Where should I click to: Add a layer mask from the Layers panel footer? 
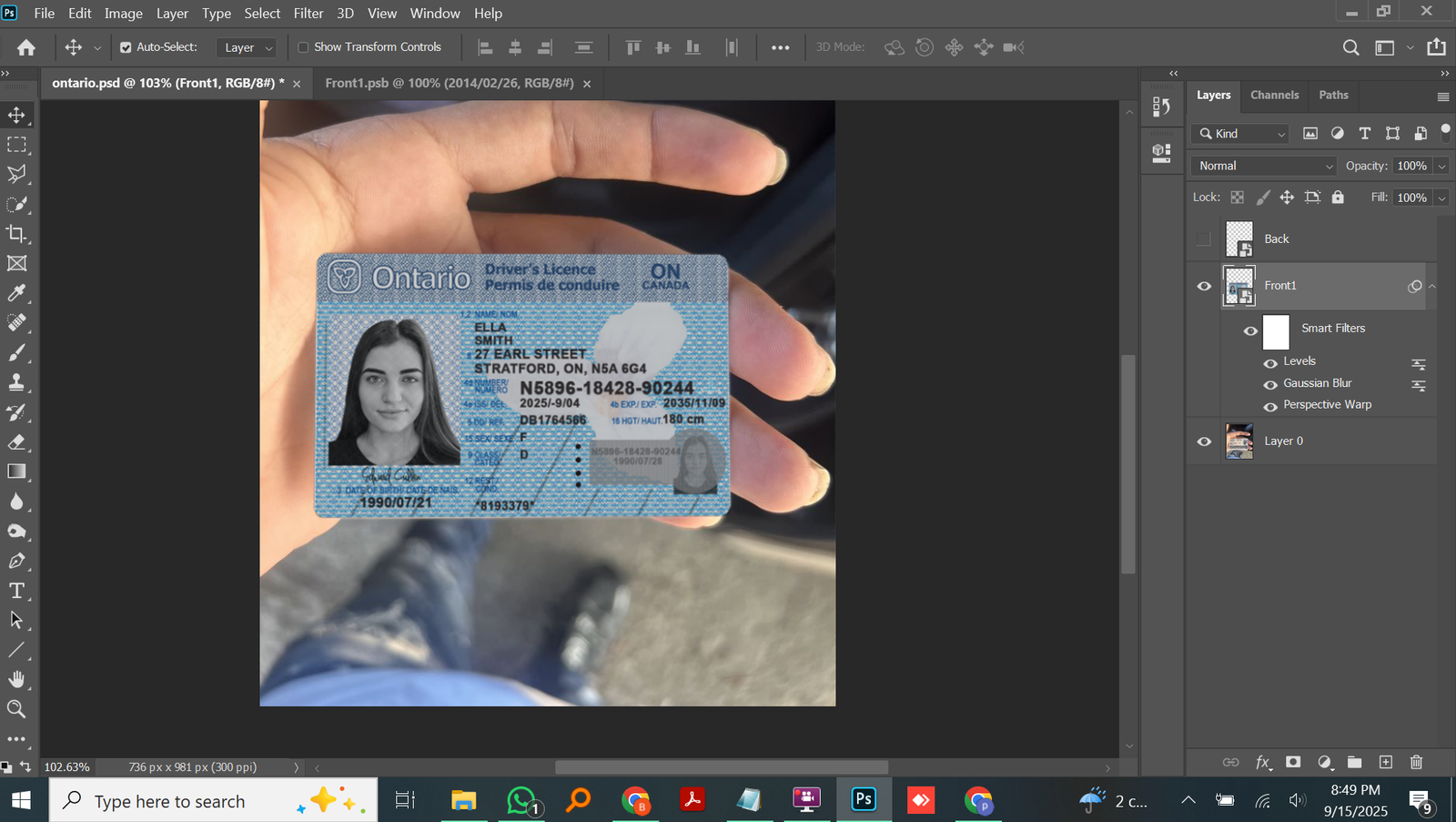coord(1293,762)
